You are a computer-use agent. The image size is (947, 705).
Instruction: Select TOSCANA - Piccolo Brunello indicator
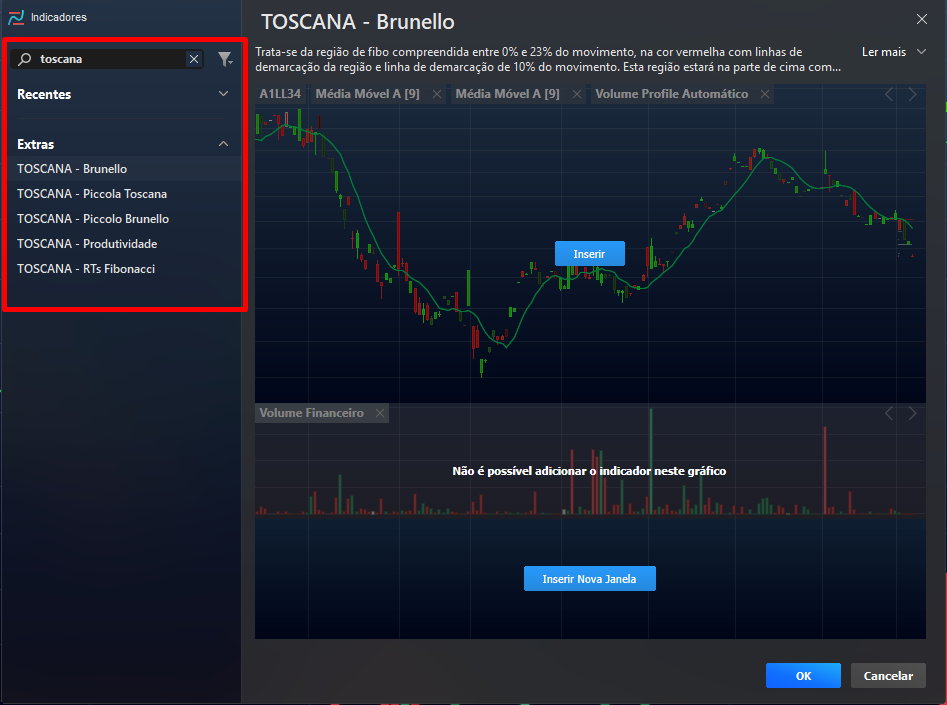[x=123, y=219]
